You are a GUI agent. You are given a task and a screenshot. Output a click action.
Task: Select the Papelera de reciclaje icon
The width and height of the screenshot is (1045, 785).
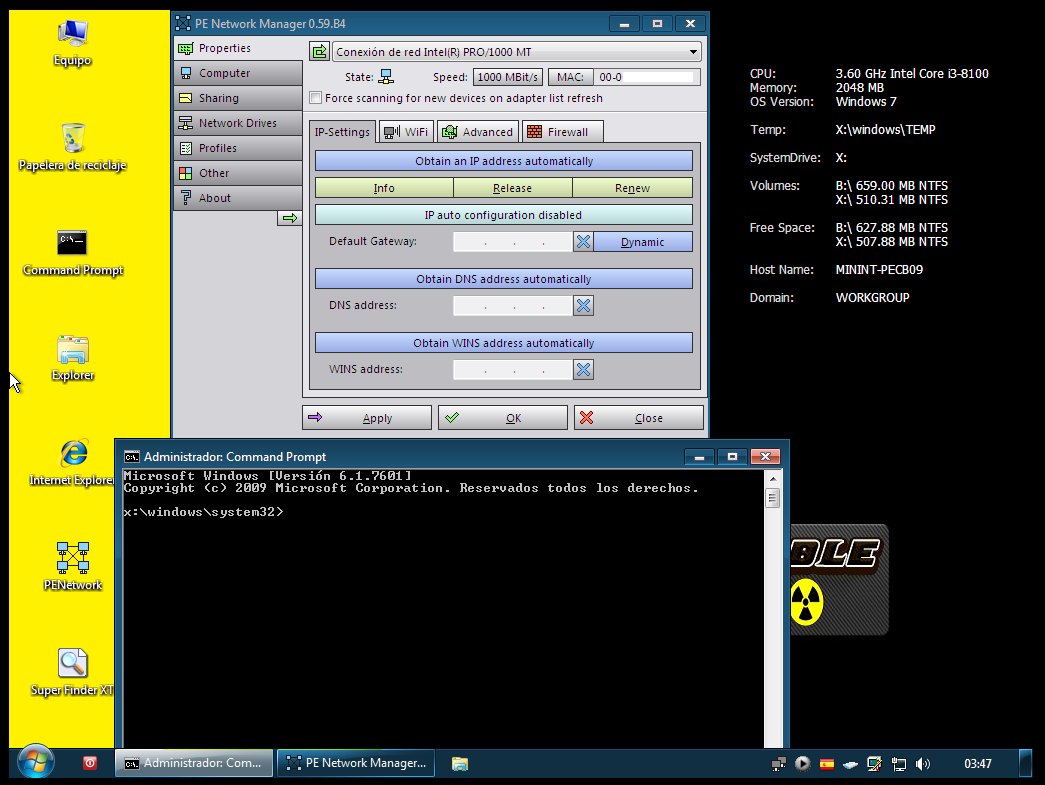(72, 147)
